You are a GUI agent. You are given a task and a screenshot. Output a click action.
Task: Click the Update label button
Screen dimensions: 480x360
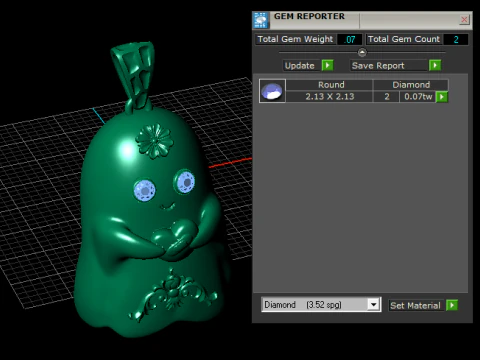(x=300, y=65)
